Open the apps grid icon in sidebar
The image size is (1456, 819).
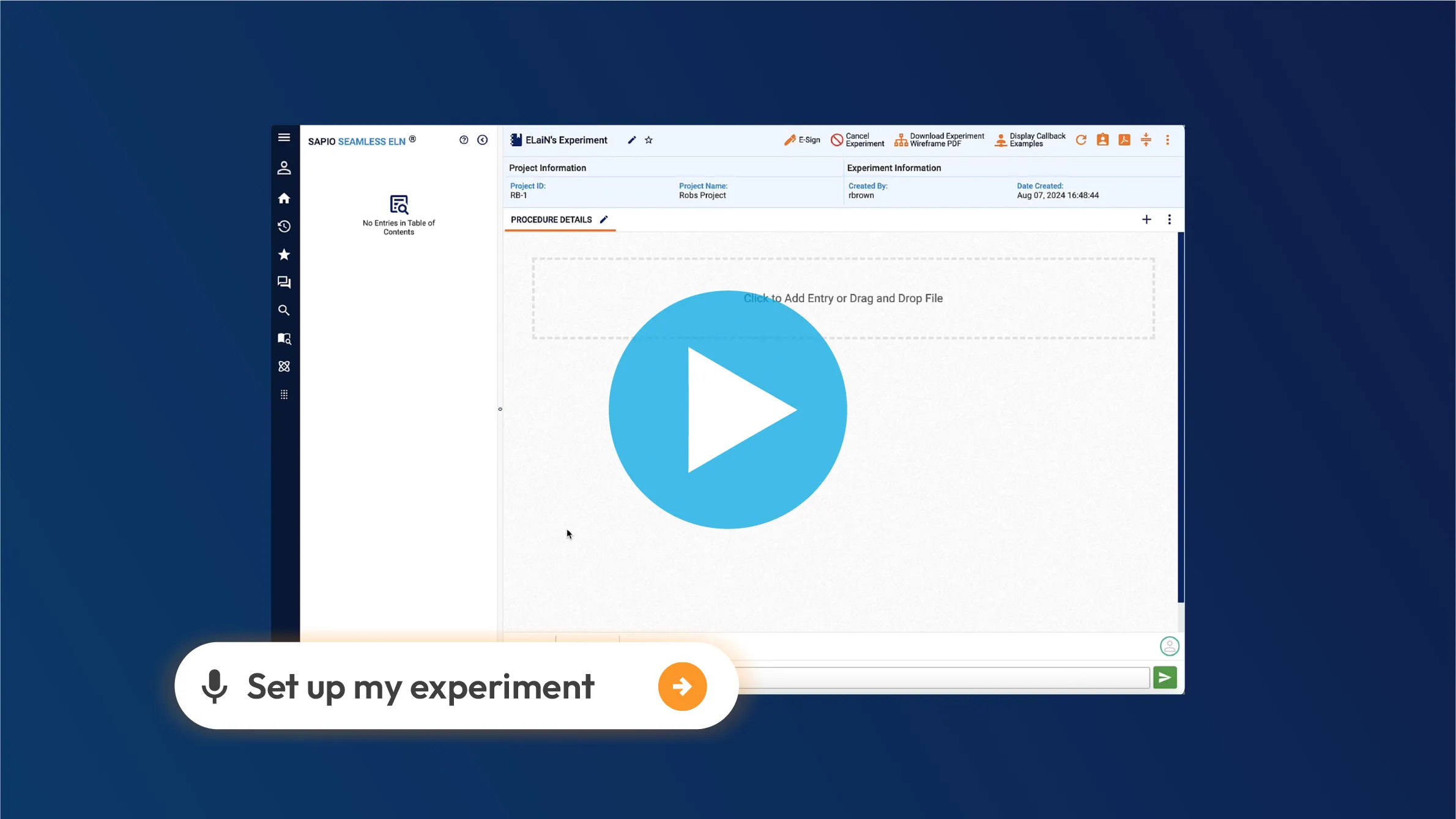pyautogui.click(x=284, y=394)
